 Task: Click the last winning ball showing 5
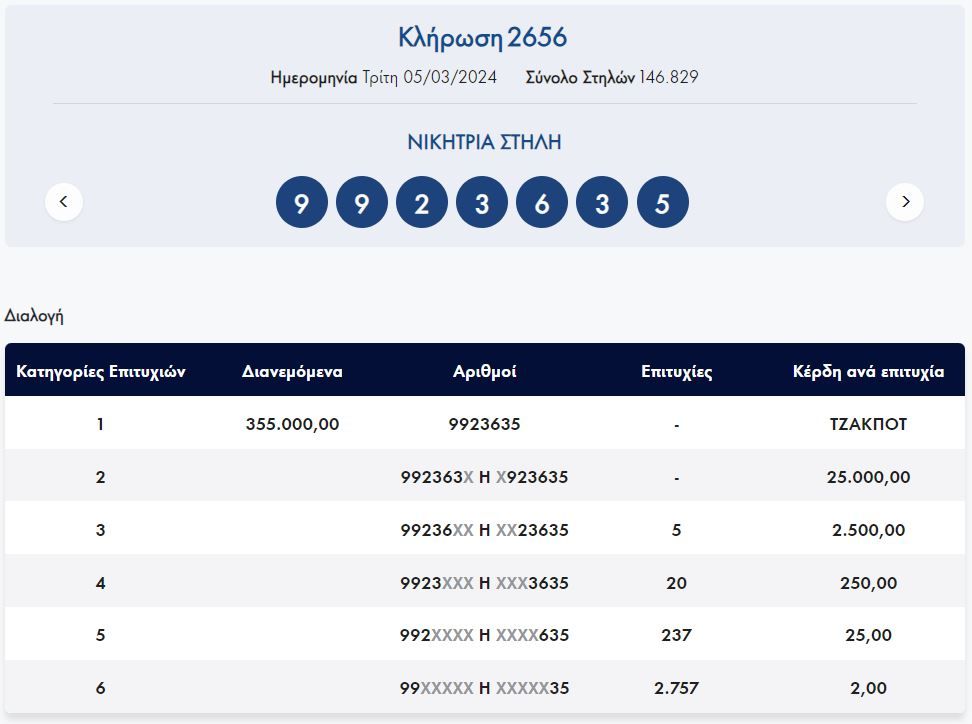[662, 203]
